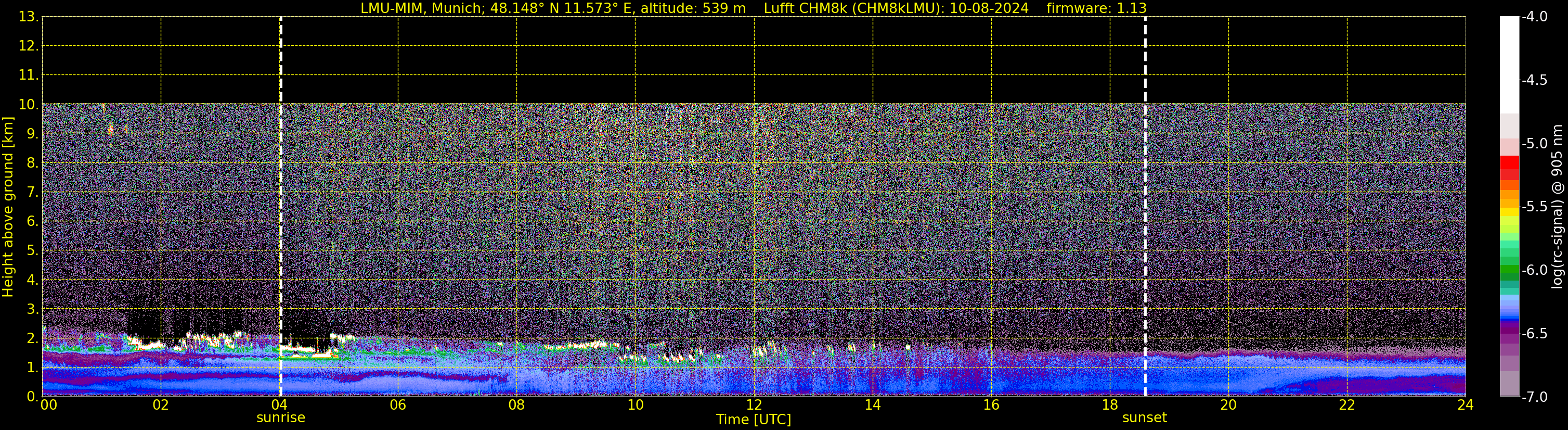Click the 'sunset' label below the axis
This screenshot has height=430, width=1568.
[1144, 418]
